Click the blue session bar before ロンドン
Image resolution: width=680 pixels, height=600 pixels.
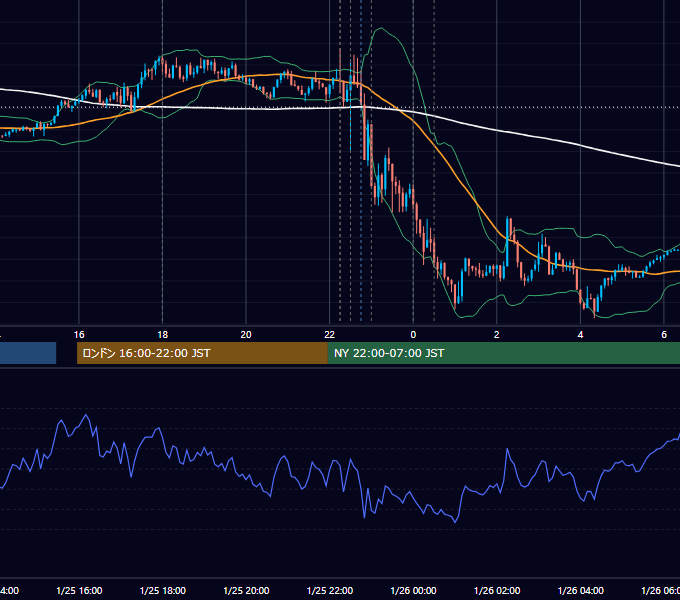28,353
